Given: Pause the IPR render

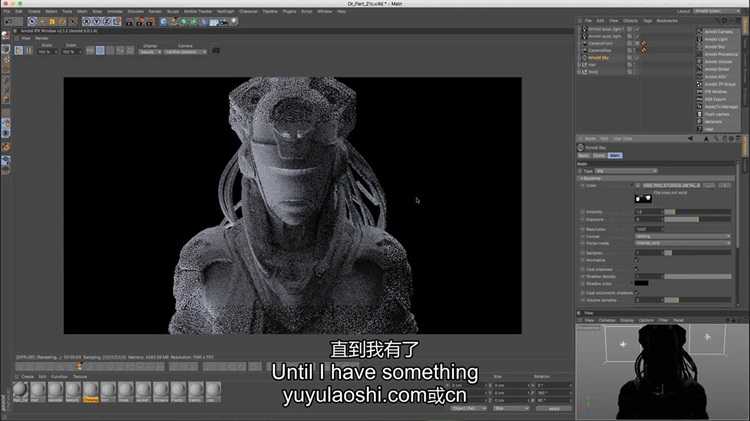Looking at the screenshot, I should coord(29,50).
